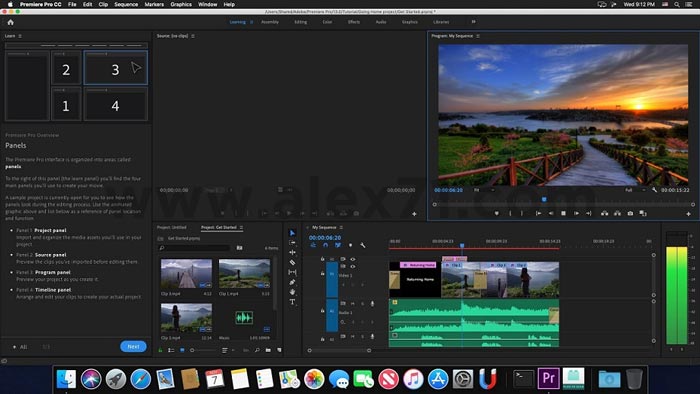Step back one frame in Program monitor

tap(551, 213)
